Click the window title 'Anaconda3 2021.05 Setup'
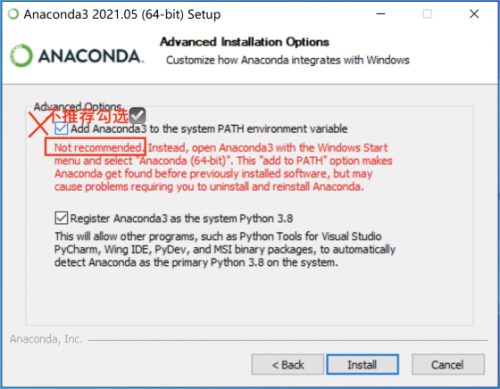 click(x=122, y=14)
